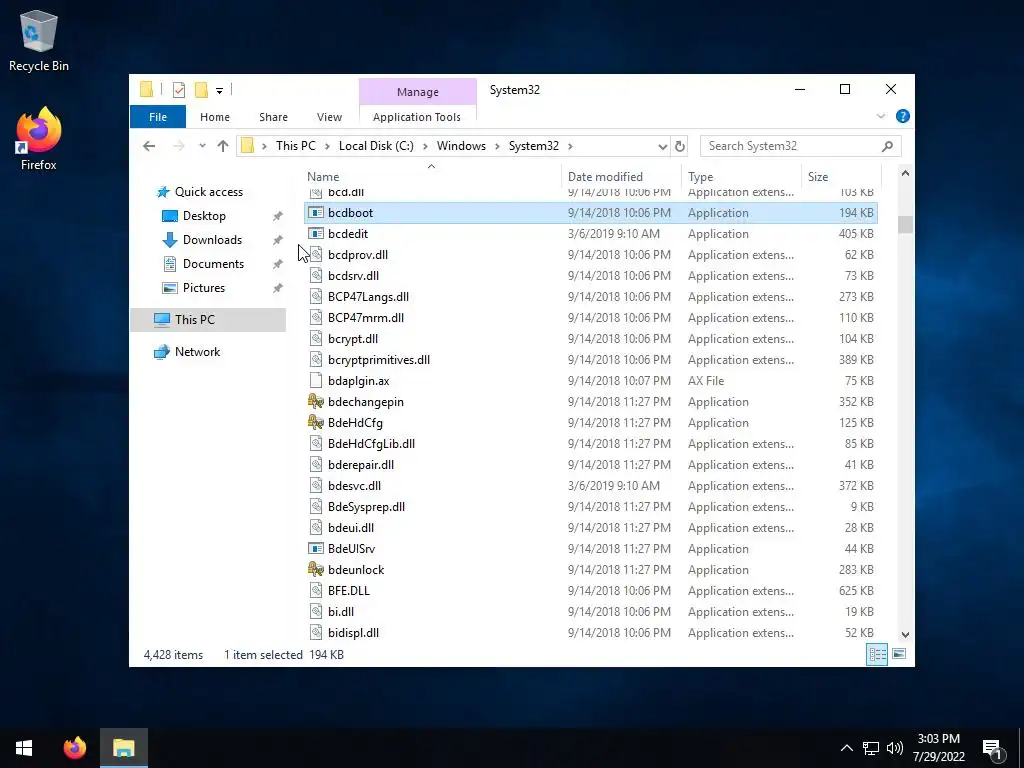The width and height of the screenshot is (1024, 768).
Task: Select the bcdboot application icon
Action: pyautogui.click(x=316, y=213)
